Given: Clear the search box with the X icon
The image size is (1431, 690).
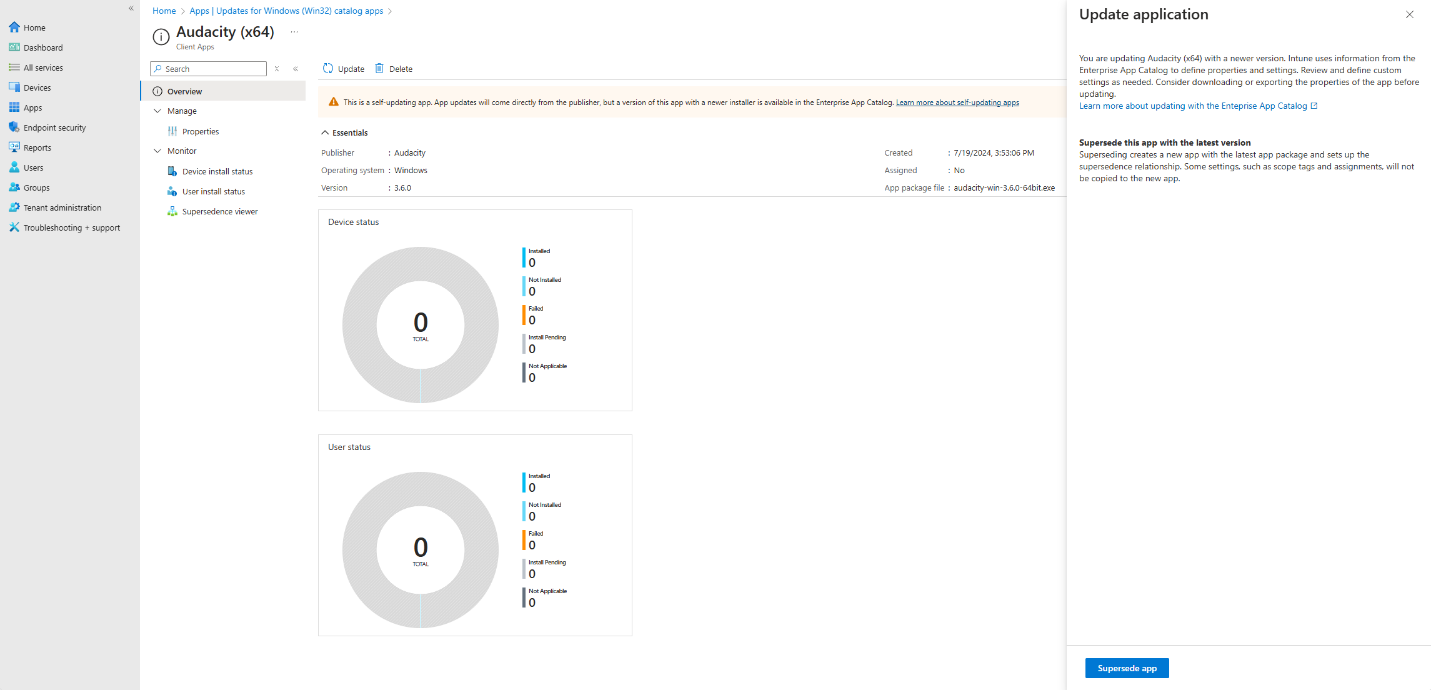Looking at the screenshot, I should (277, 69).
